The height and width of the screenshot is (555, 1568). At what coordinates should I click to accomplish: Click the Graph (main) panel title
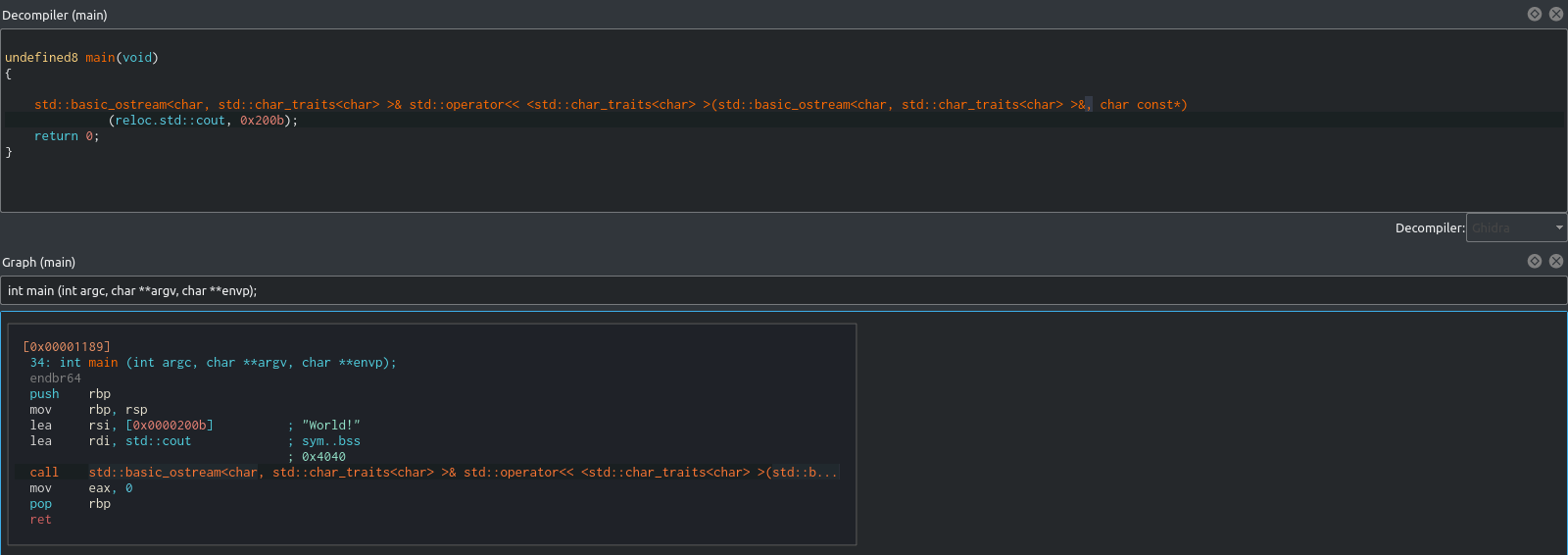[39, 262]
